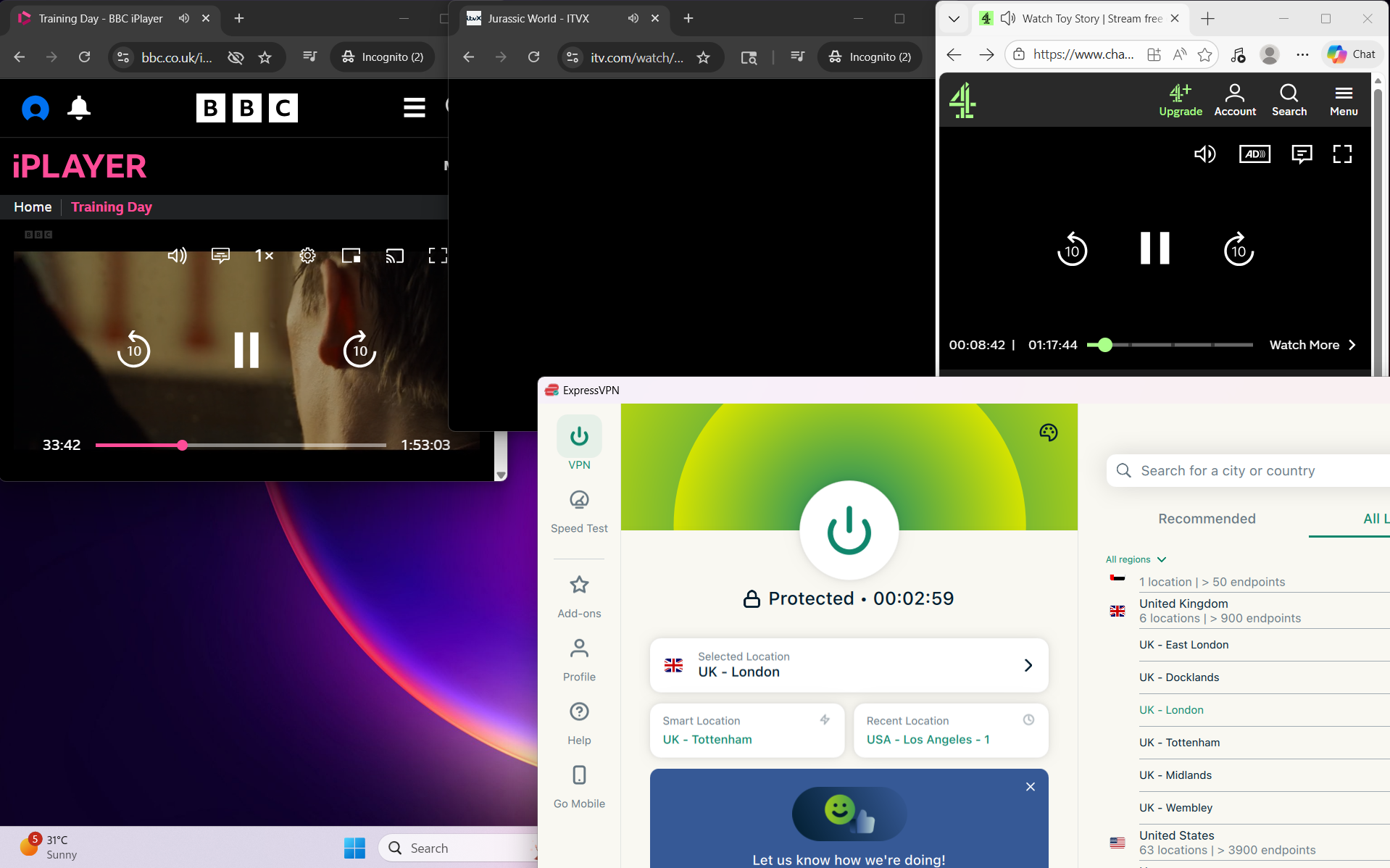Enable audio description on Channel 4 player
1390x868 pixels.
coord(1255,154)
